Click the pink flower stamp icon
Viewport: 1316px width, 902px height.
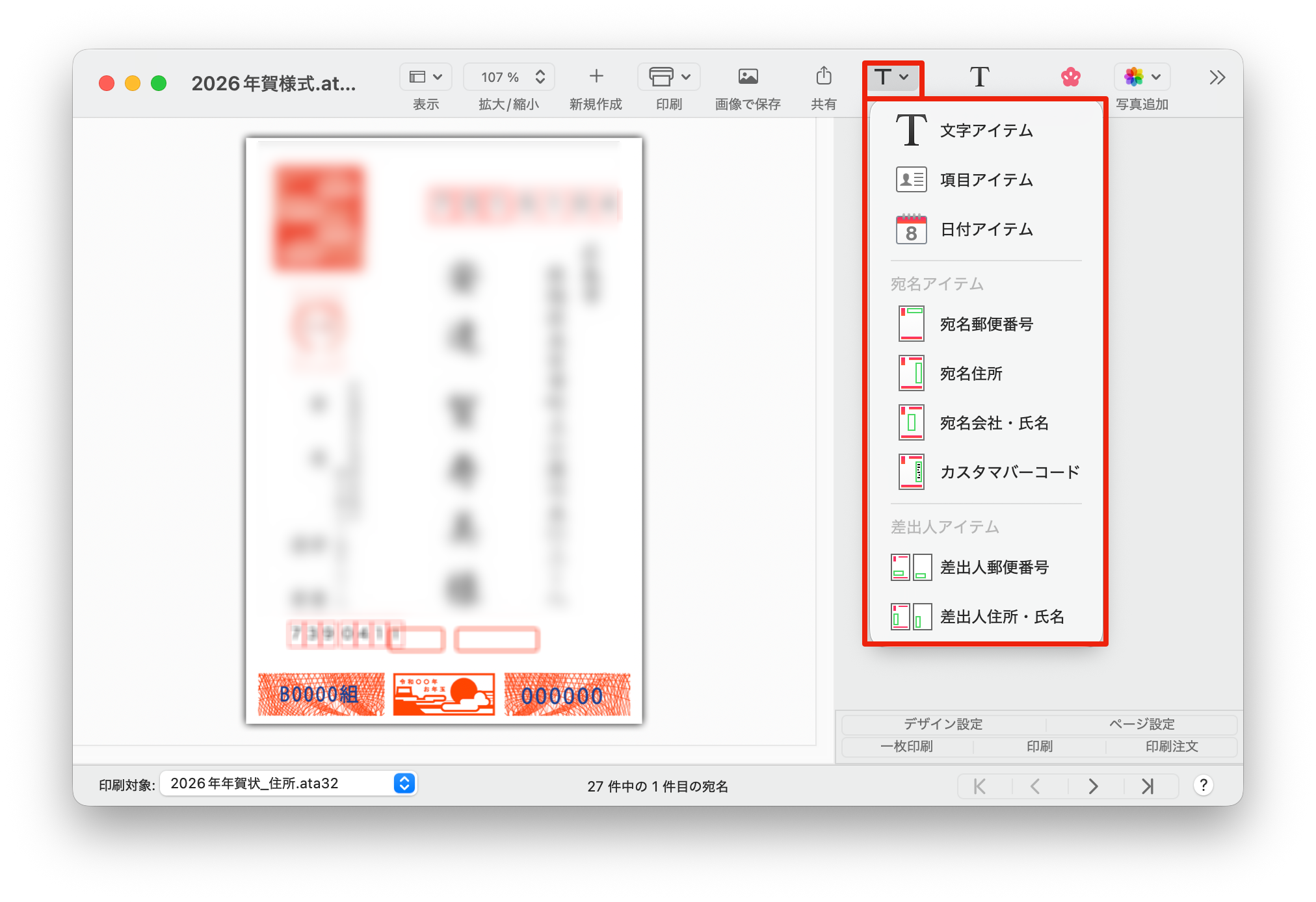click(1070, 77)
